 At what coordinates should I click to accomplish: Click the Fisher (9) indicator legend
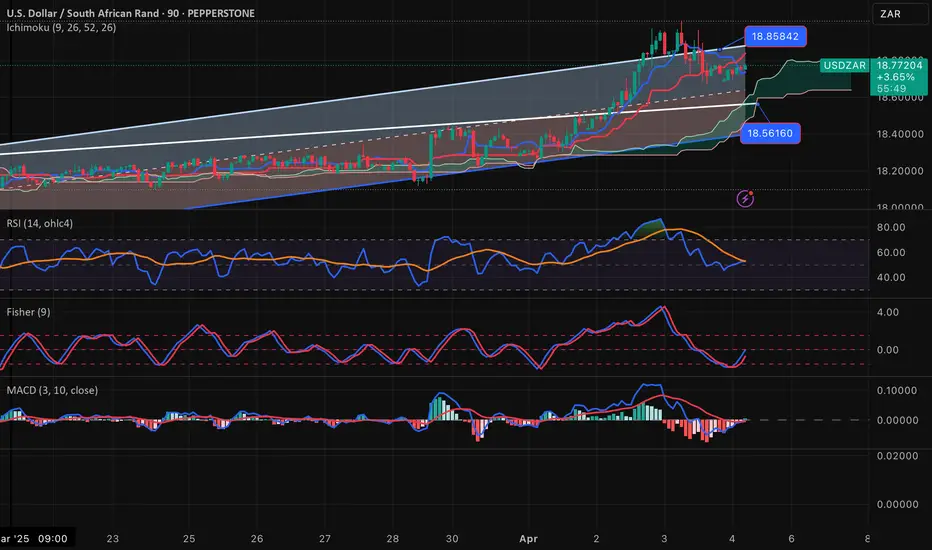(x=28, y=312)
